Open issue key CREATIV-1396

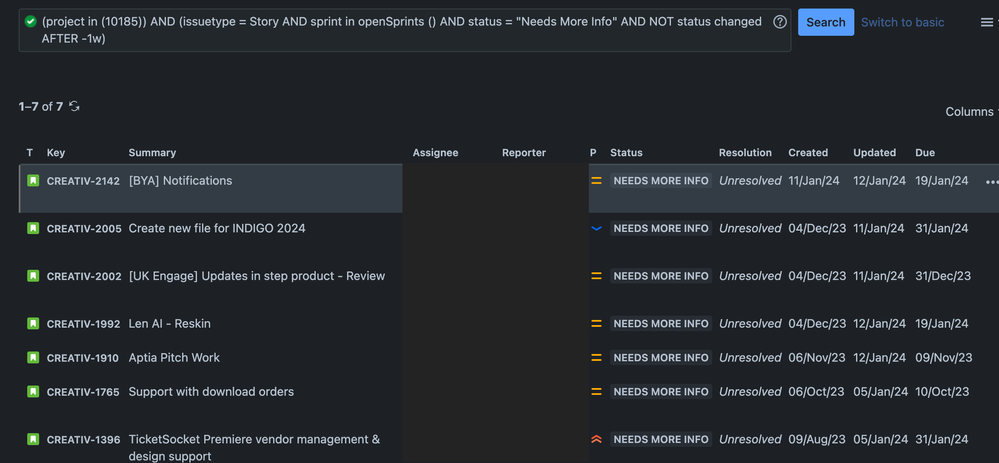(x=83, y=439)
